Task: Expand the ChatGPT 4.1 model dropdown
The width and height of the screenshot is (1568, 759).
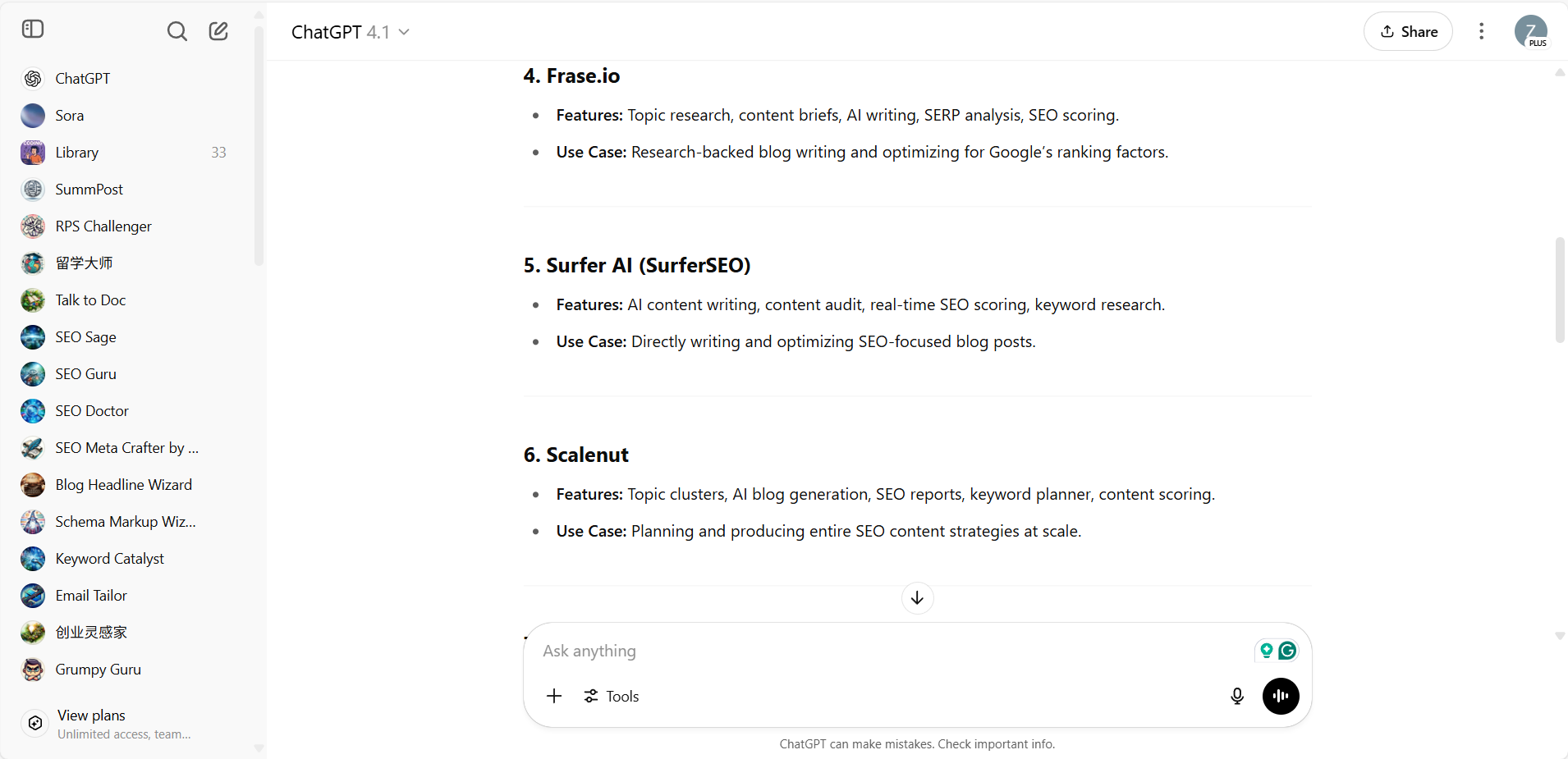Action: [x=351, y=32]
